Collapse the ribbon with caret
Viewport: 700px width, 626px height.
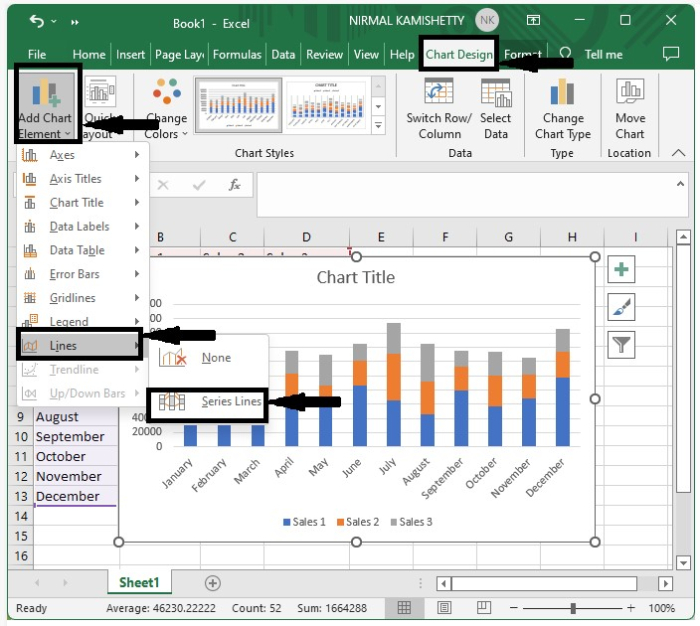678,153
